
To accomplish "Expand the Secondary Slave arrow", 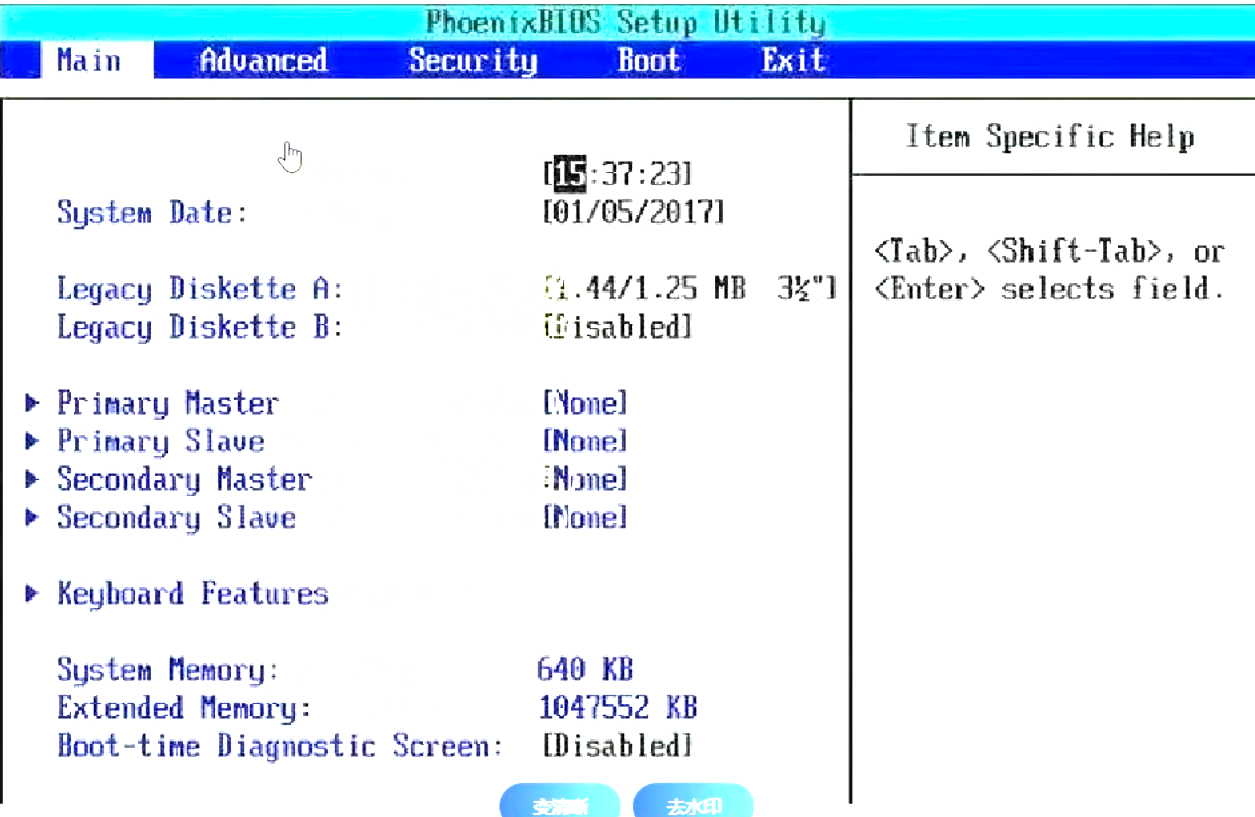I will coord(33,518).
